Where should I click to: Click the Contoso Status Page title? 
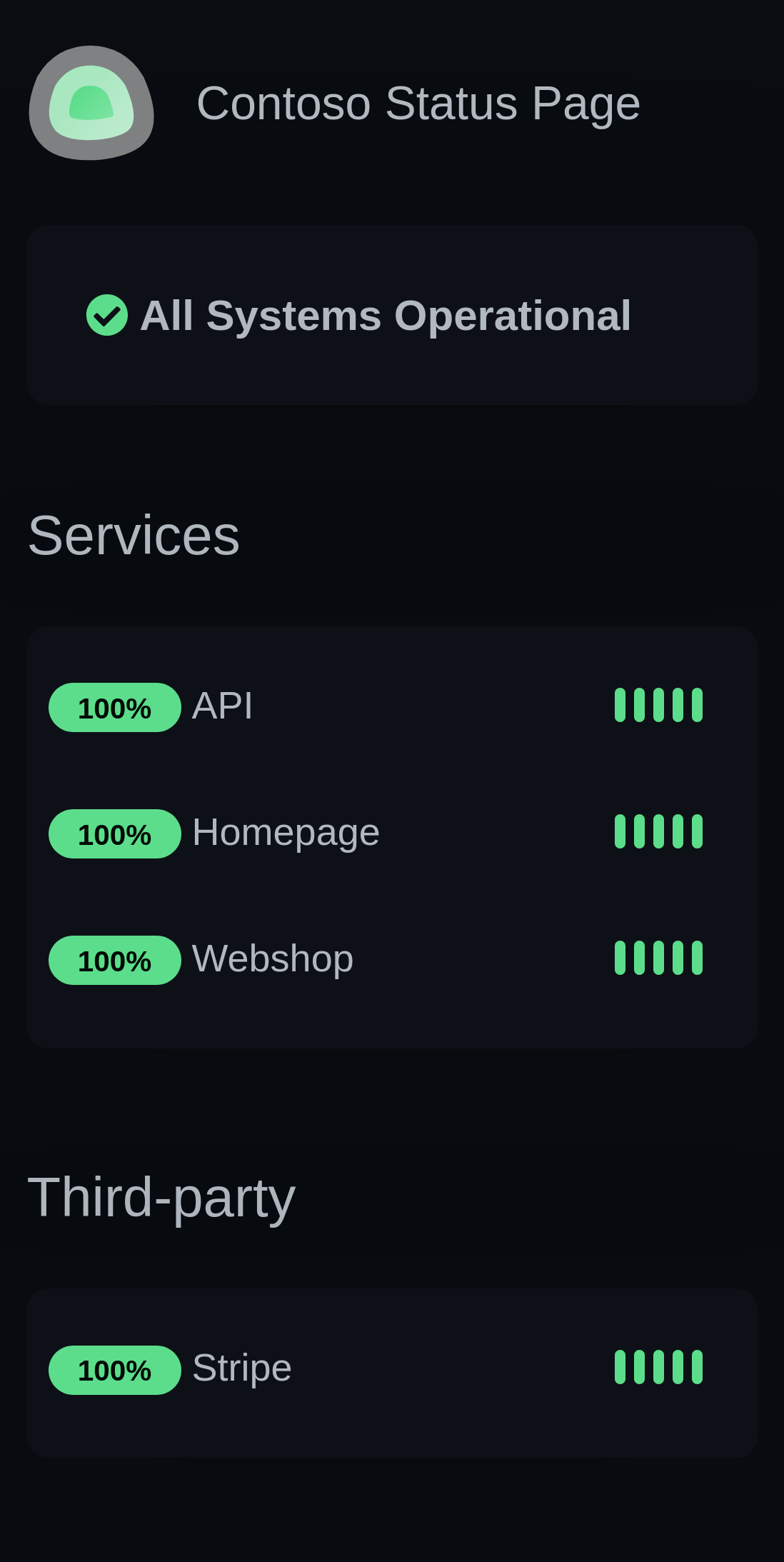[x=418, y=102]
